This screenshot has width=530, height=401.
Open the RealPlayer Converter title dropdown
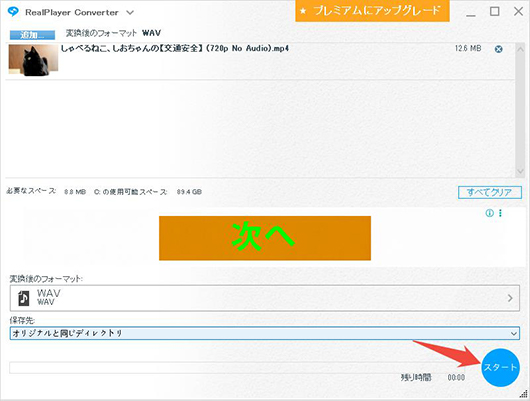click(130, 13)
